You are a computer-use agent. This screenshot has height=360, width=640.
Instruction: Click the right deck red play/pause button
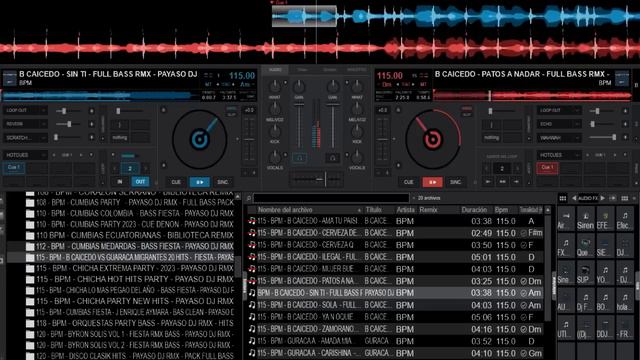click(x=432, y=182)
